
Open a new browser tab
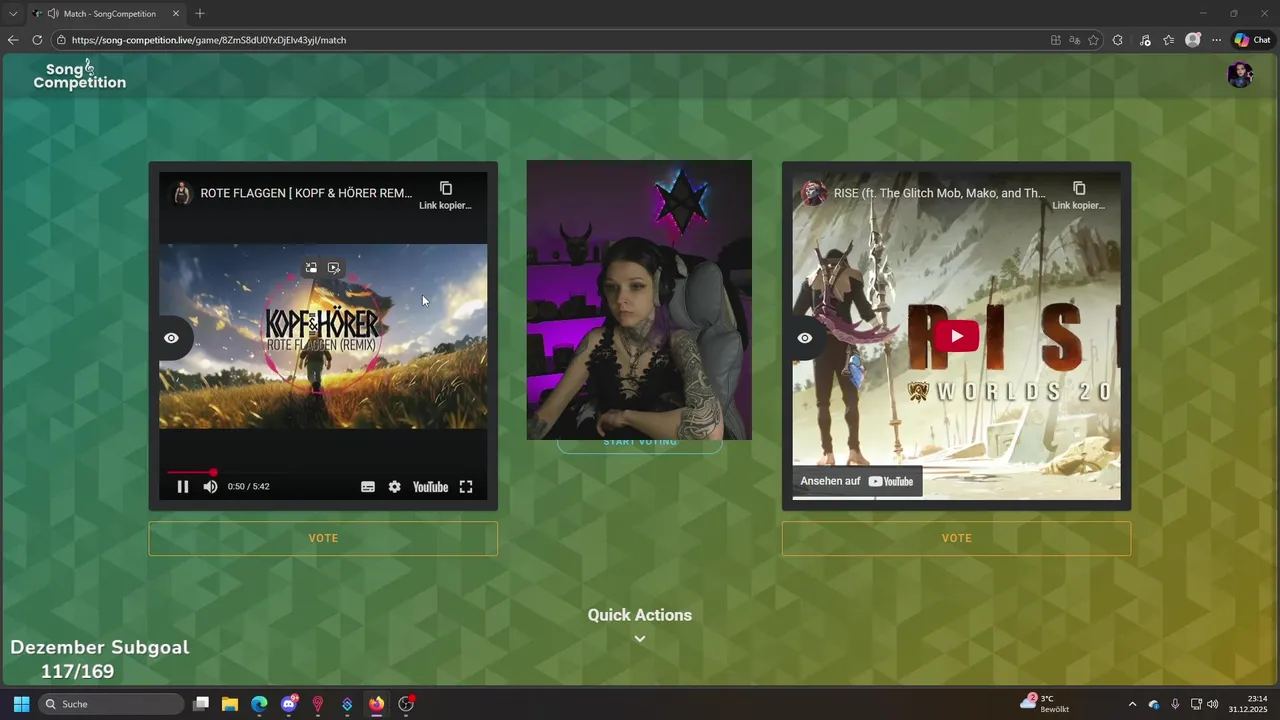tap(200, 14)
